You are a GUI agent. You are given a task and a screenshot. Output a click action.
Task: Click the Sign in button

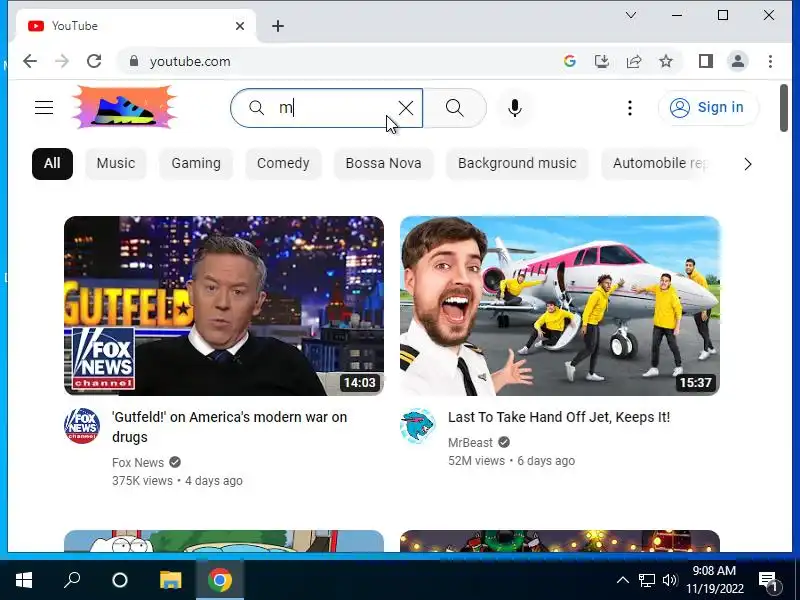[x=708, y=108]
